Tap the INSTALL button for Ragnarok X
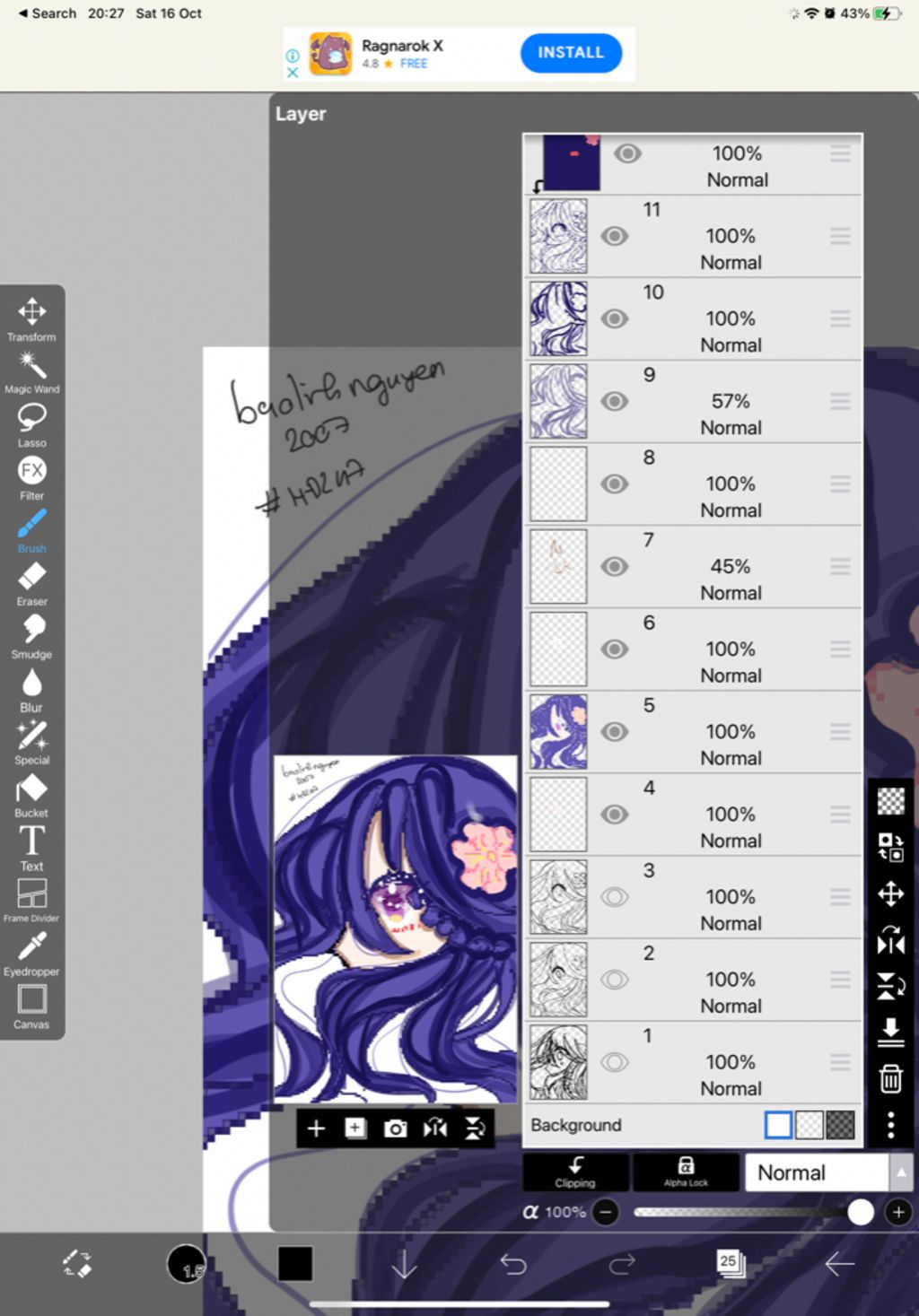Screen dimensions: 919x1316 [571, 53]
